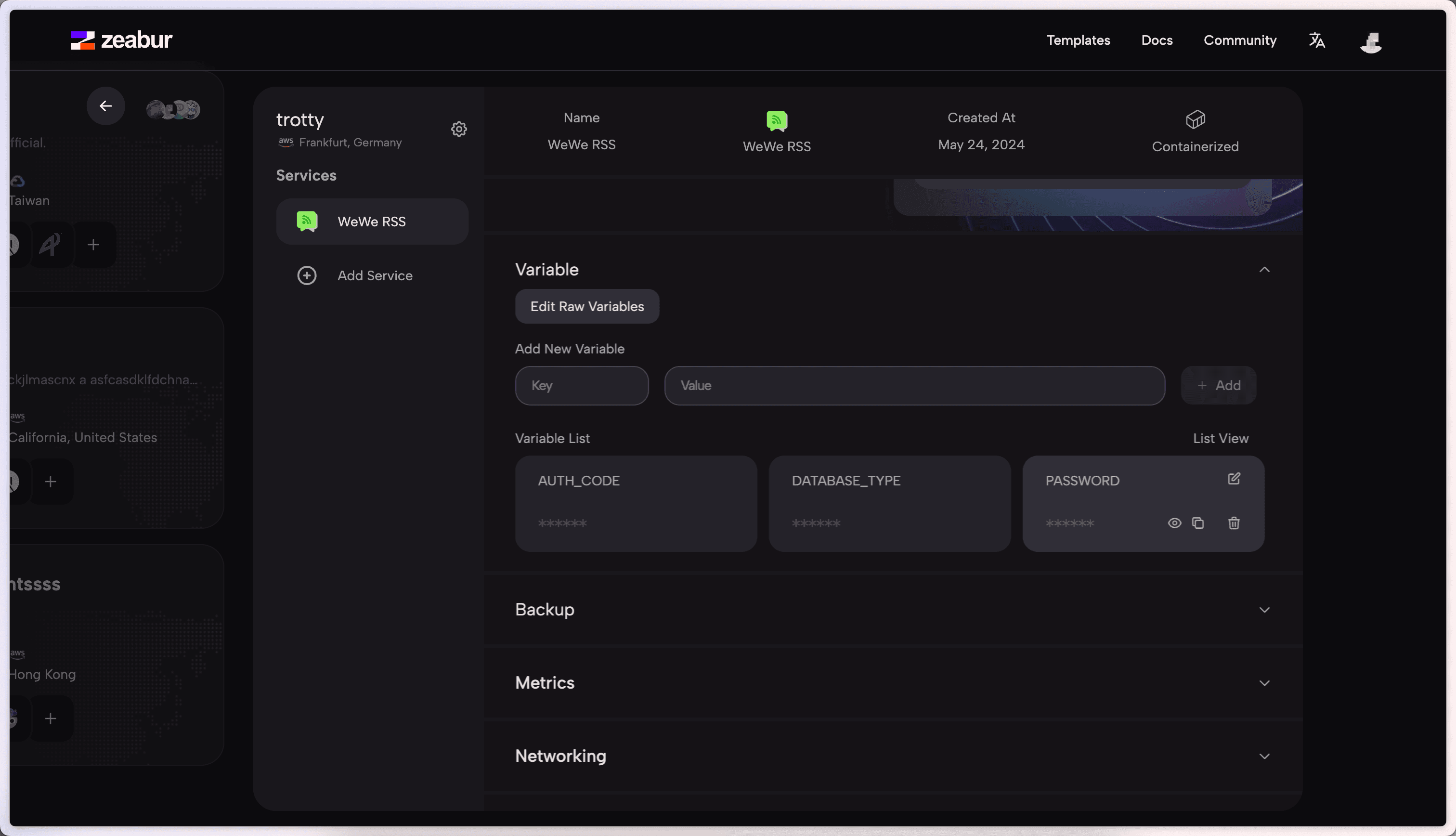Reveal the PASSWORD value with the eye icon

[x=1174, y=523]
